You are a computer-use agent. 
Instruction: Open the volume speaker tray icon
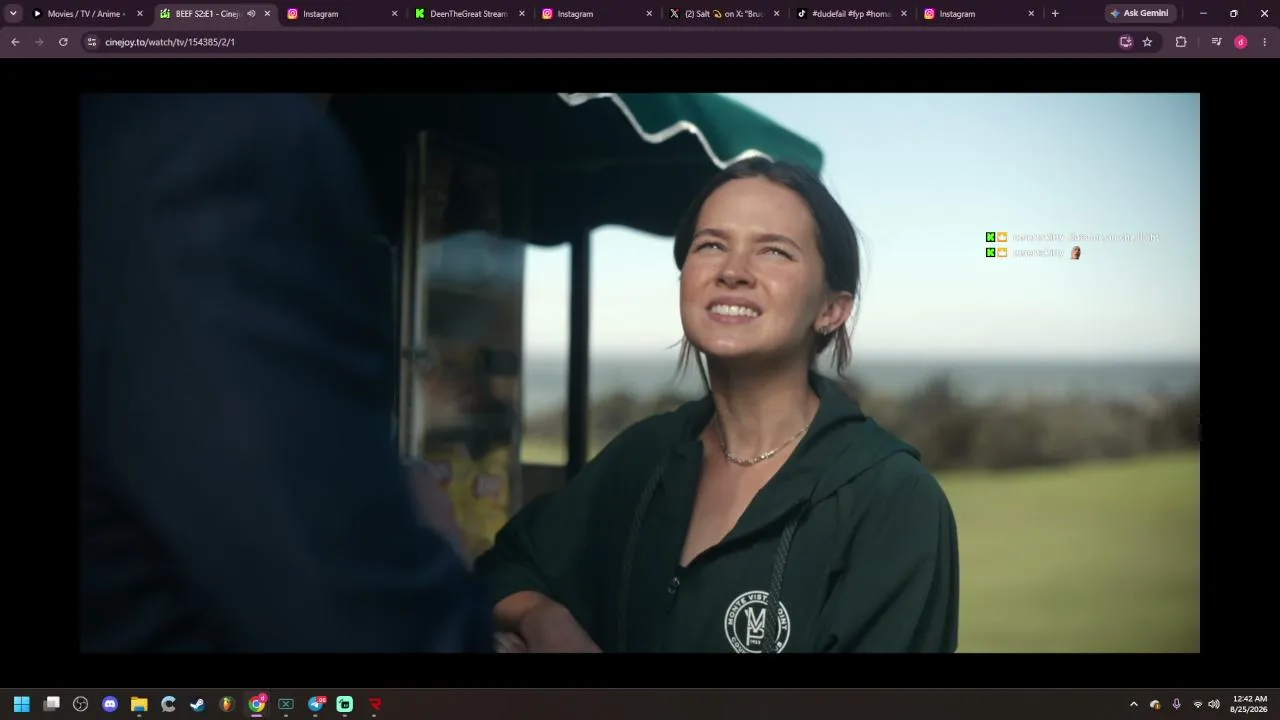pyautogui.click(x=1214, y=704)
